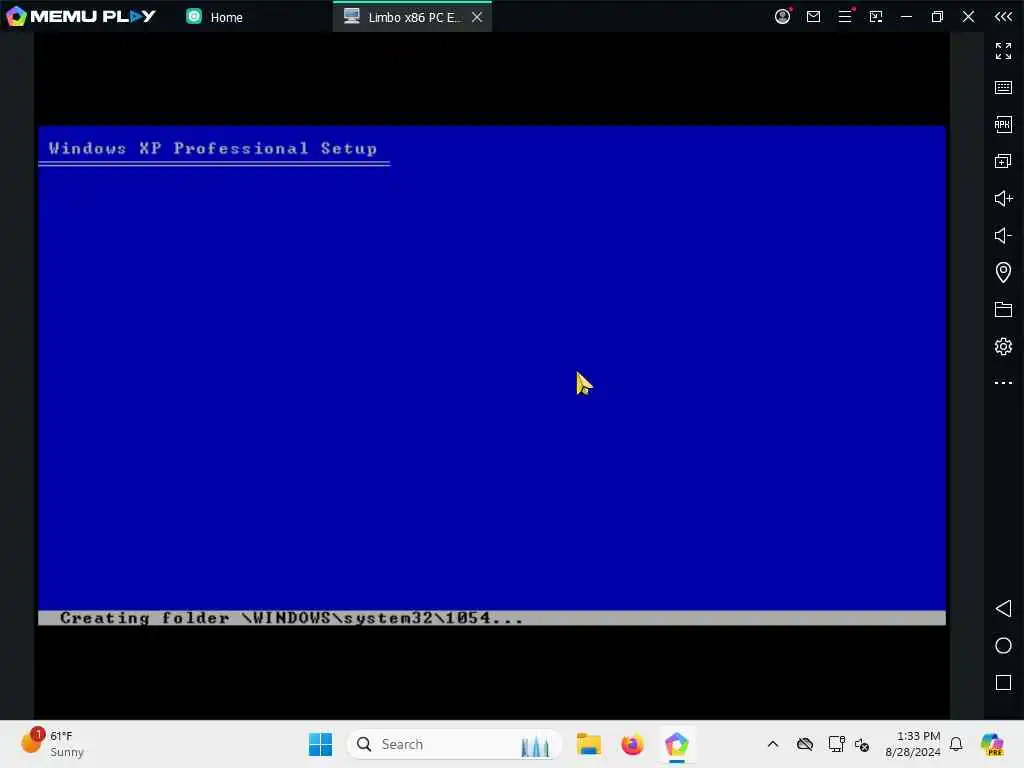The image size is (1024, 768).
Task: Switch to the Home tab
Action: pyautogui.click(x=214, y=17)
